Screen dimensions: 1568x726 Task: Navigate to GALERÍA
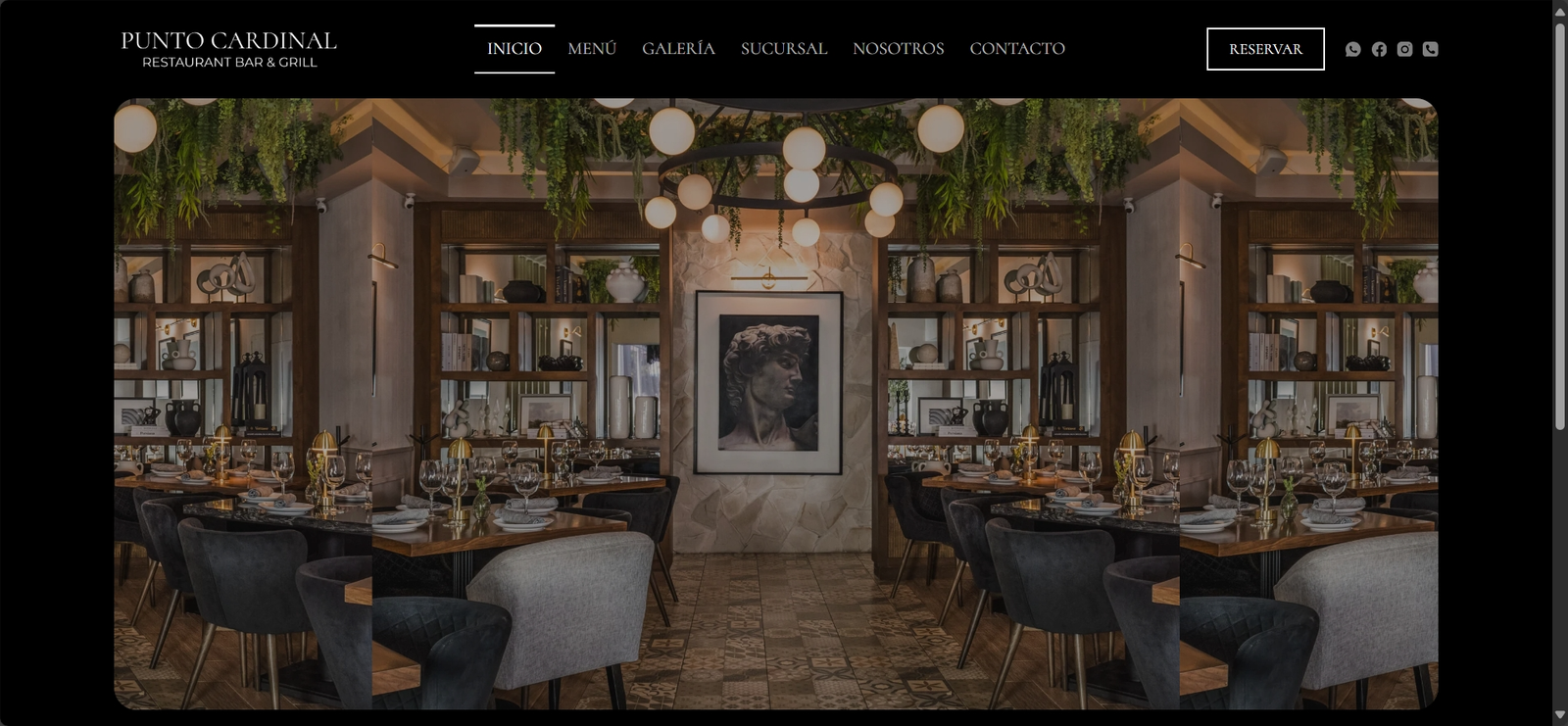(x=678, y=49)
